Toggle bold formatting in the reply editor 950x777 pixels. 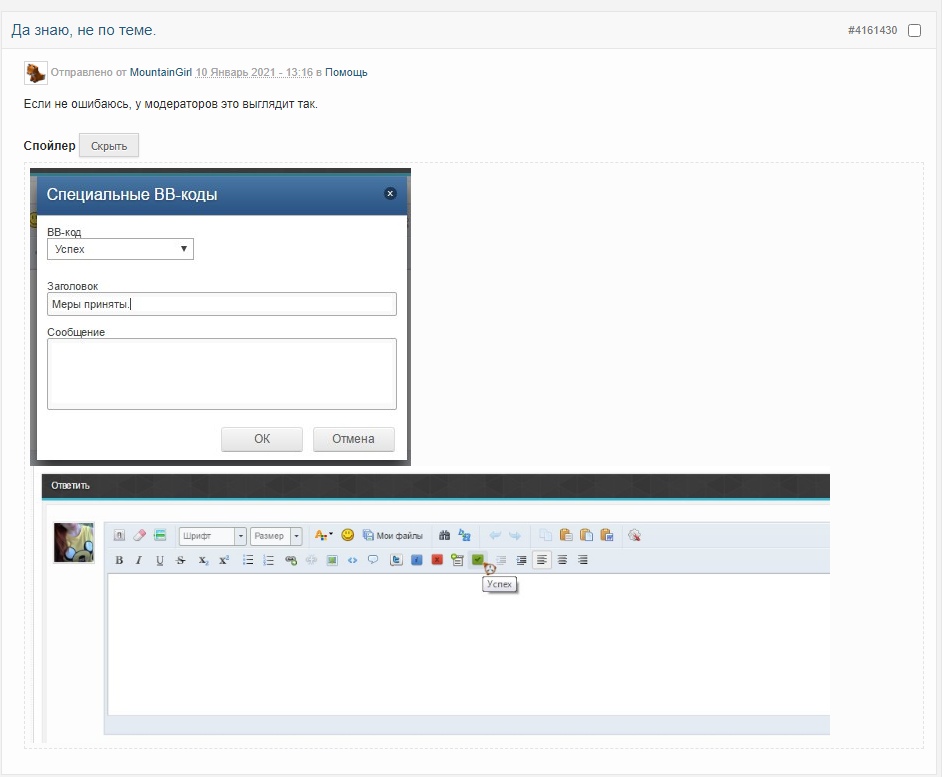[119, 561]
